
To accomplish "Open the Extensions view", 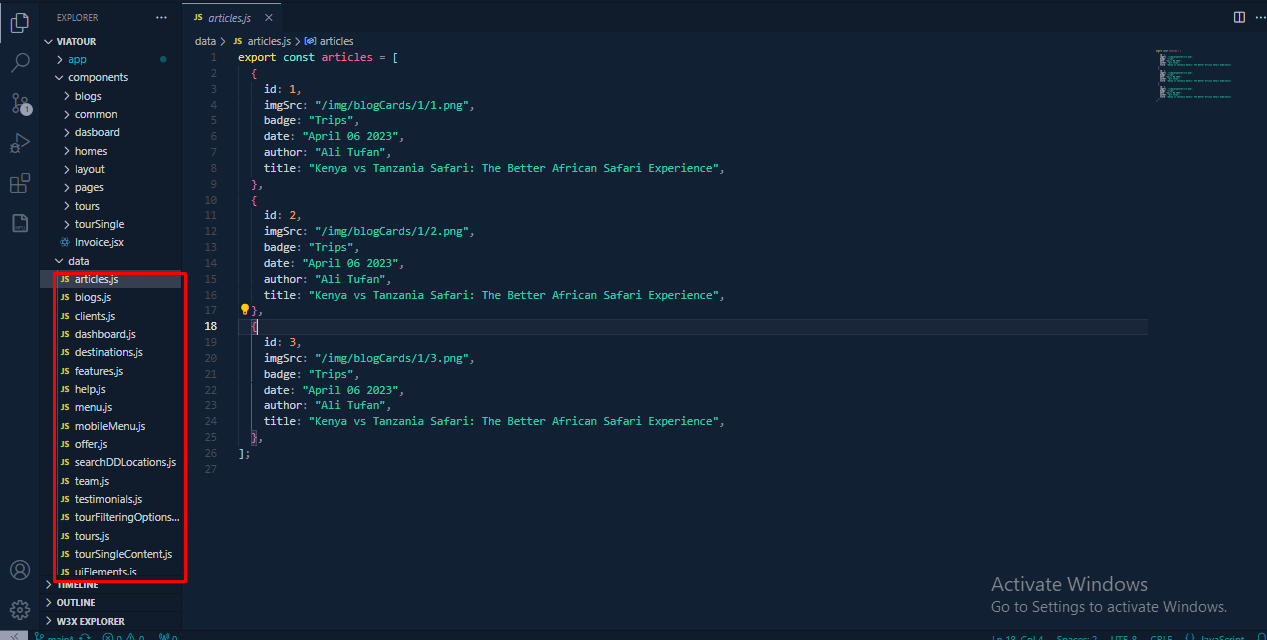I will coord(20,183).
